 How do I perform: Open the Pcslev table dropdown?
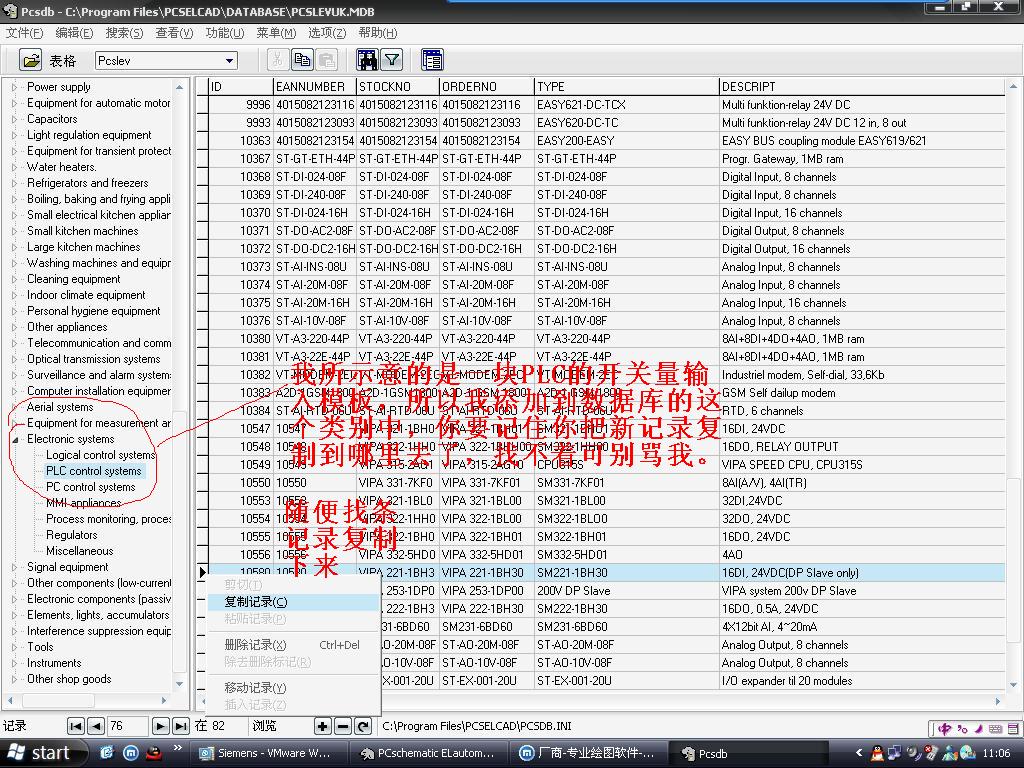tap(229, 61)
